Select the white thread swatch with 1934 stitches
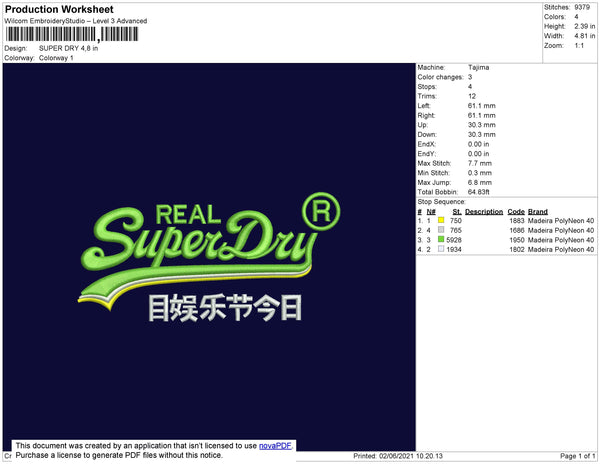This screenshot has width=600, height=464. click(x=441, y=249)
